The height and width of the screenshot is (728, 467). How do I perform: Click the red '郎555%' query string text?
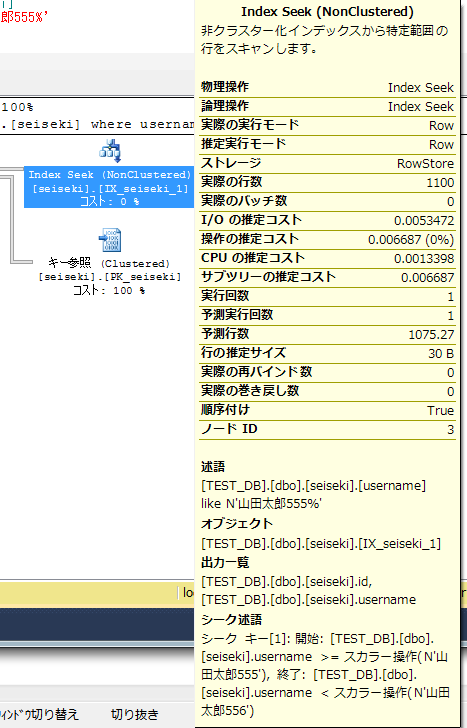pyautogui.click(x=24, y=17)
